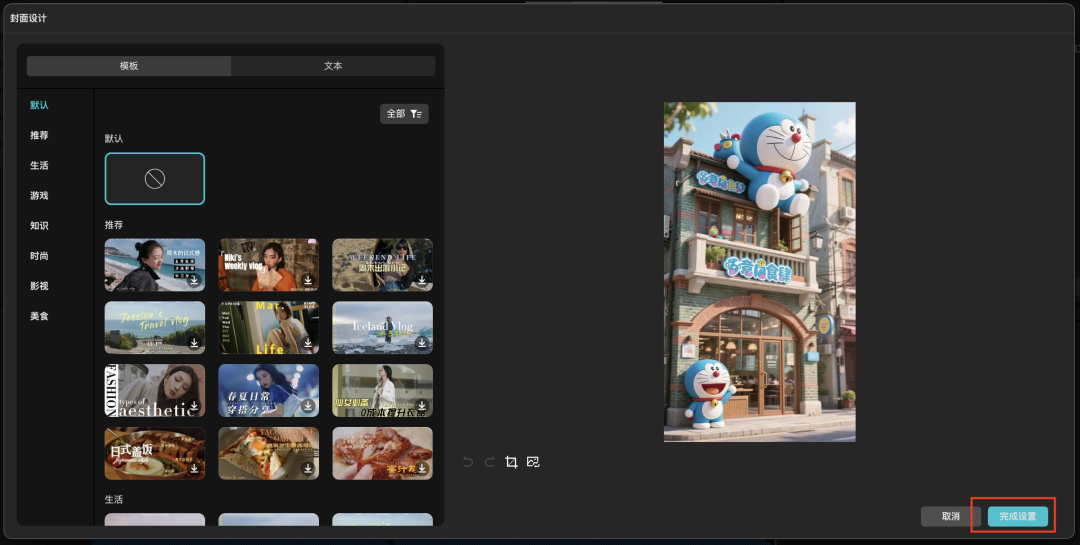Switch to the 模板 tab
1080x545 pixels.
[x=129, y=66]
